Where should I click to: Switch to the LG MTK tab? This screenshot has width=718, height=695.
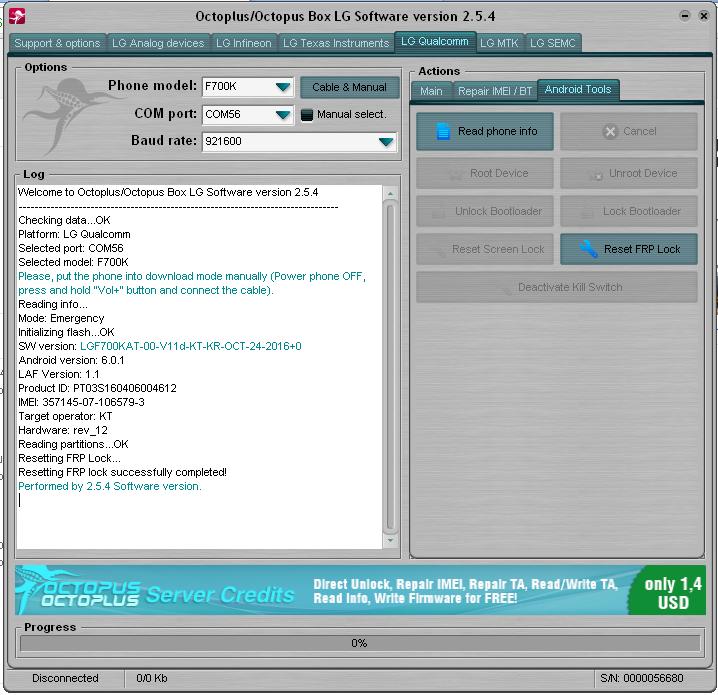coord(499,43)
